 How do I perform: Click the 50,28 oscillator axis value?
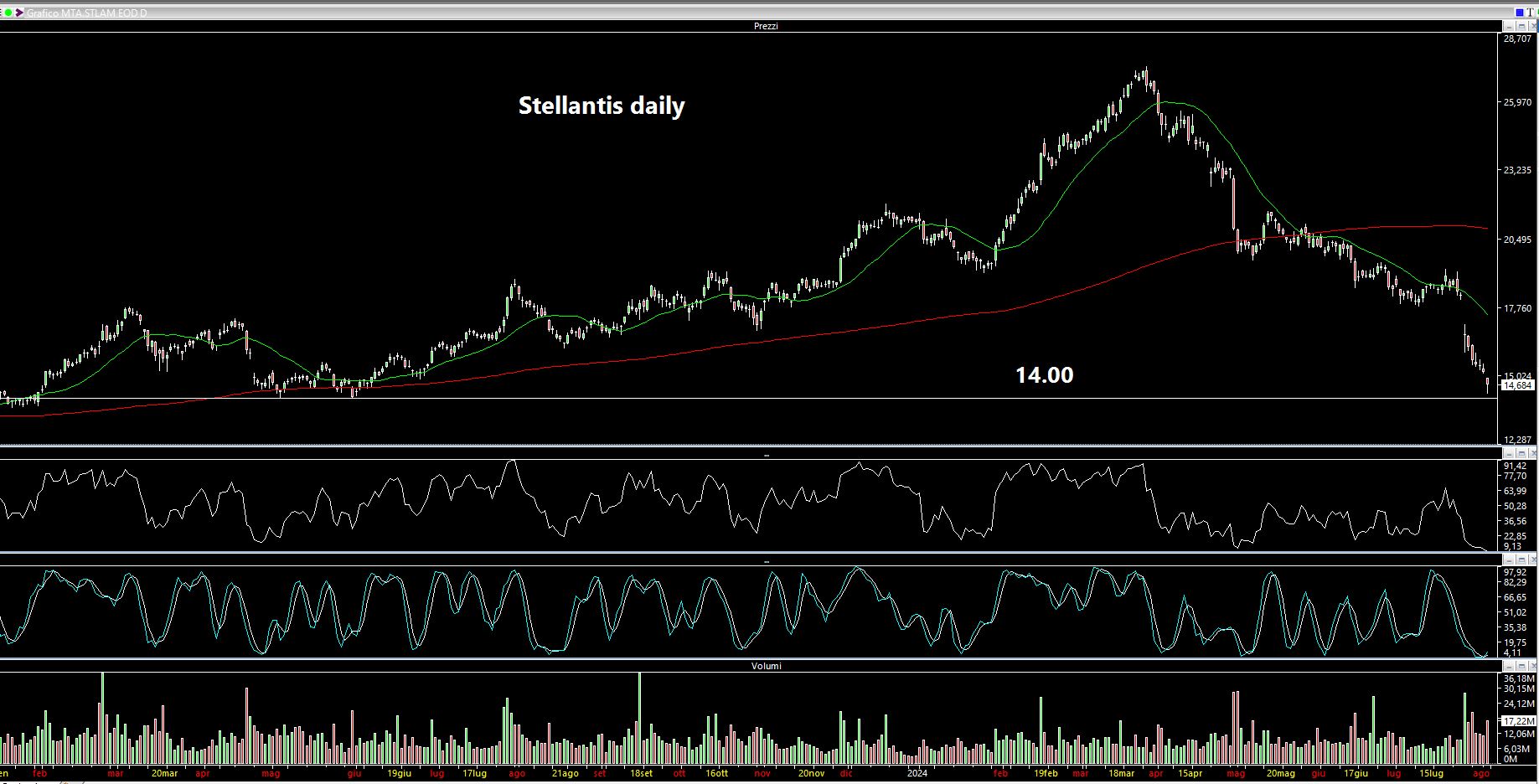point(1515,506)
